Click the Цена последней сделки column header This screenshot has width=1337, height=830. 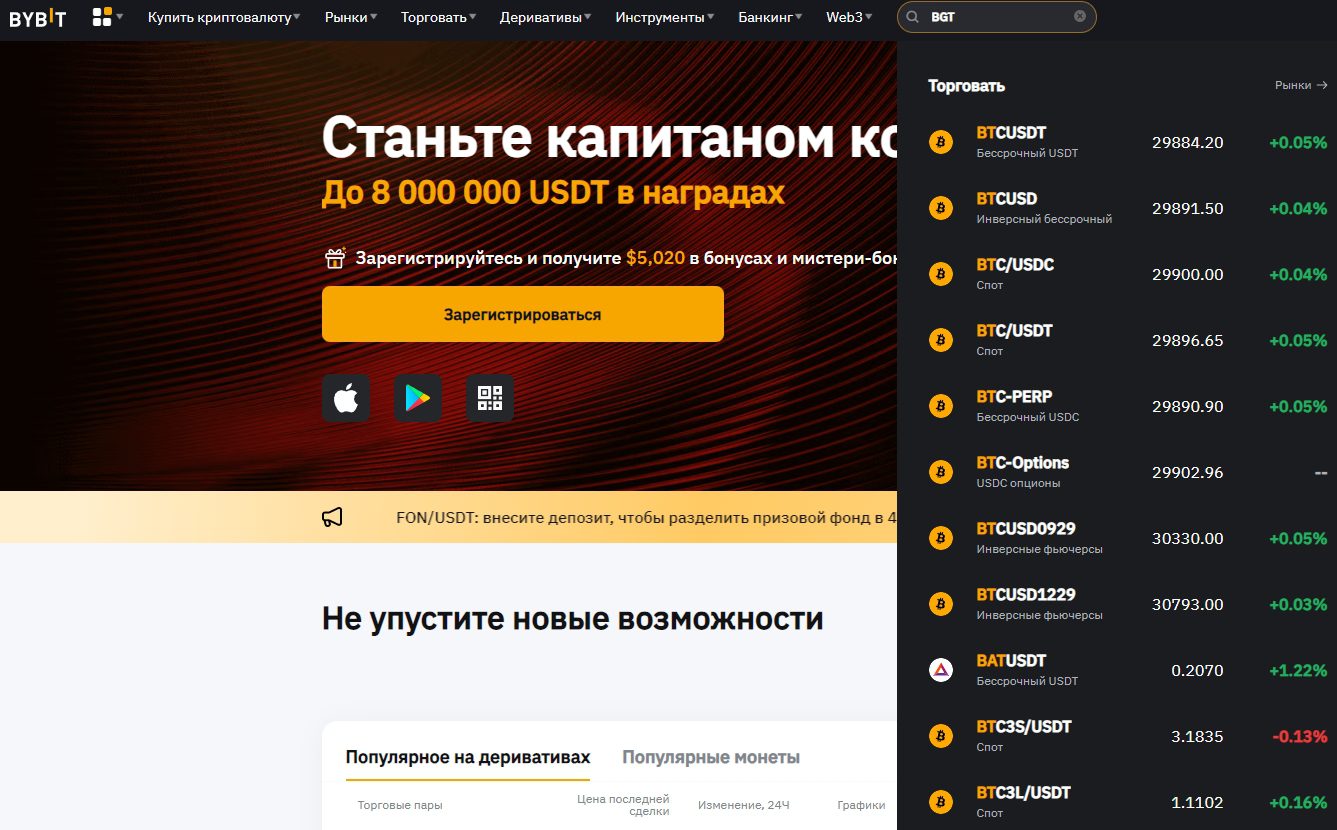623,805
